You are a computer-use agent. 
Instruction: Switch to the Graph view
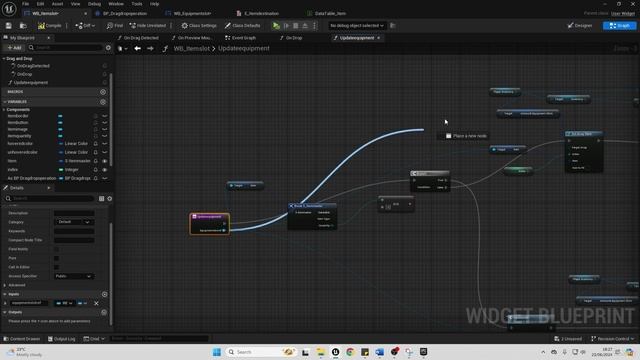click(x=619, y=26)
